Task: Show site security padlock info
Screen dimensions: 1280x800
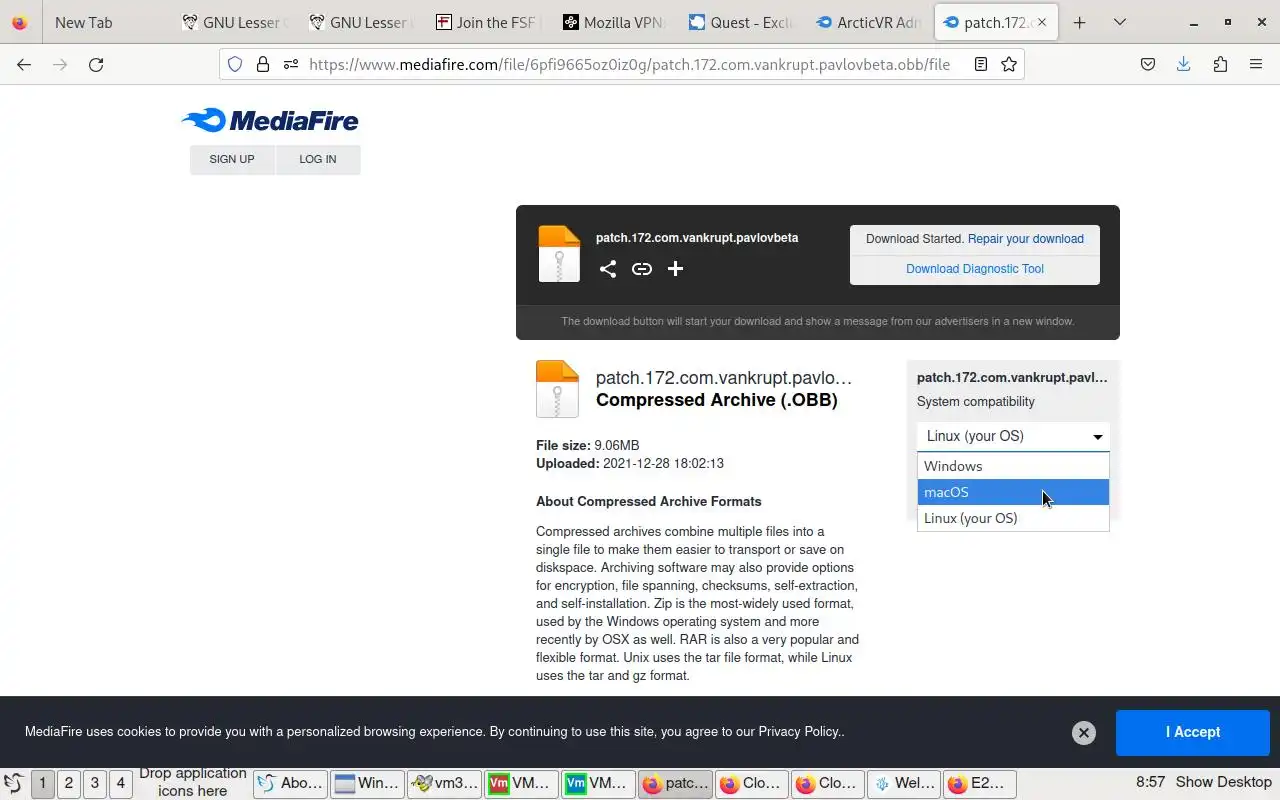Action: pyautogui.click(x=263, y=64)
